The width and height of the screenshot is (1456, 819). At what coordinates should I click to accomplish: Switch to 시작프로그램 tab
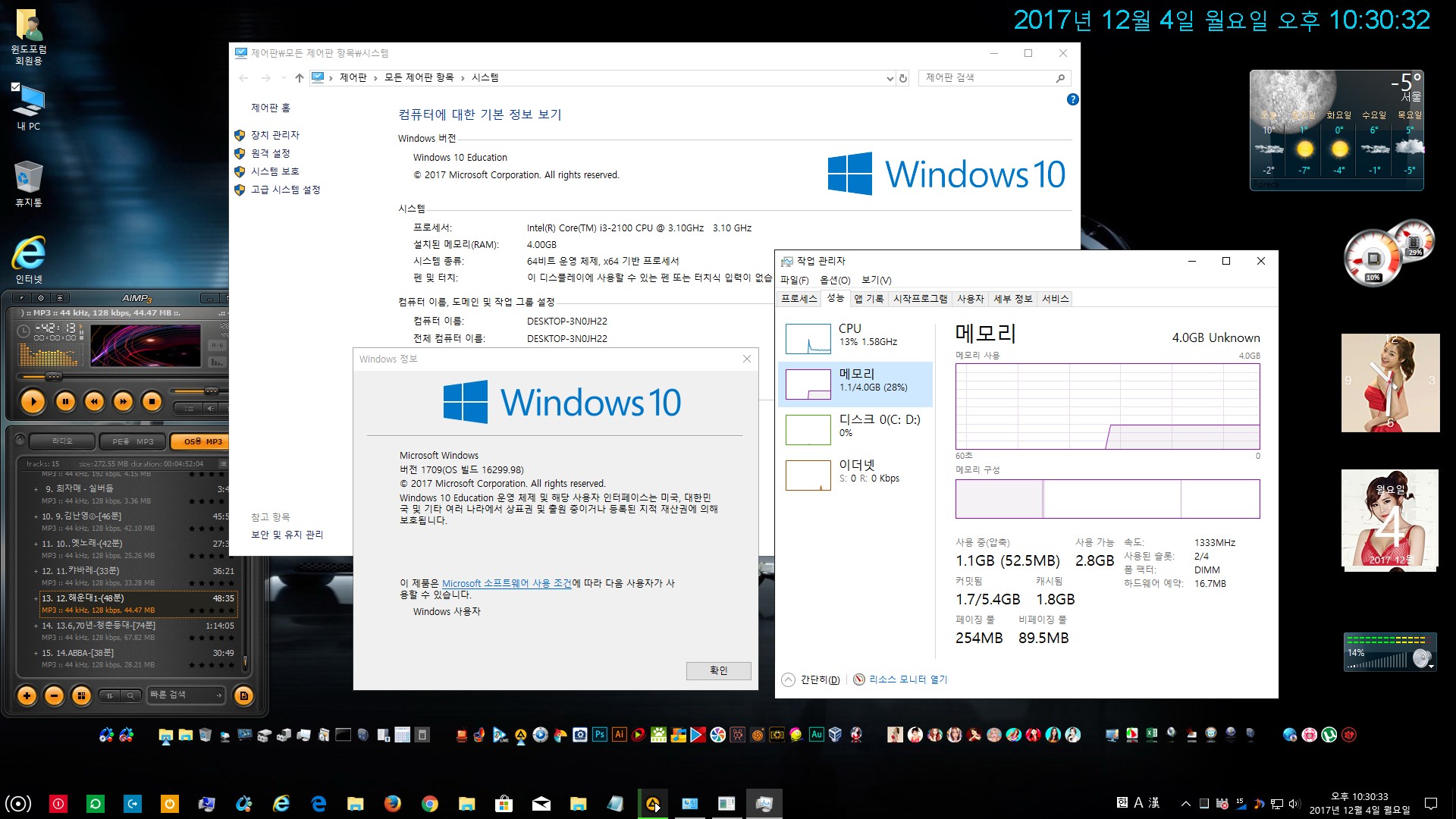click(x=920, y=299)
